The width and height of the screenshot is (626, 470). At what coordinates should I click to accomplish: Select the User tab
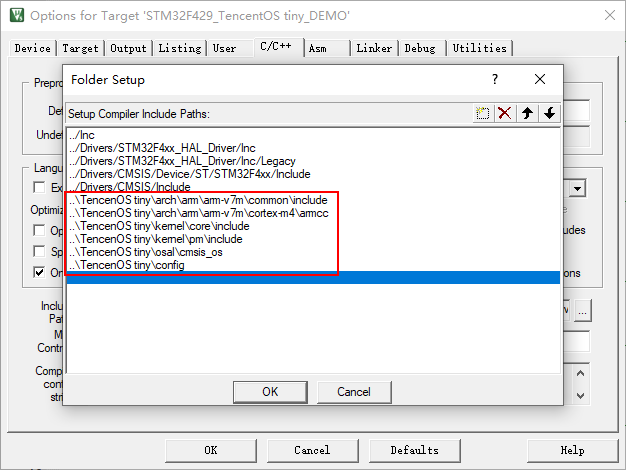click(x=224, y=48)
